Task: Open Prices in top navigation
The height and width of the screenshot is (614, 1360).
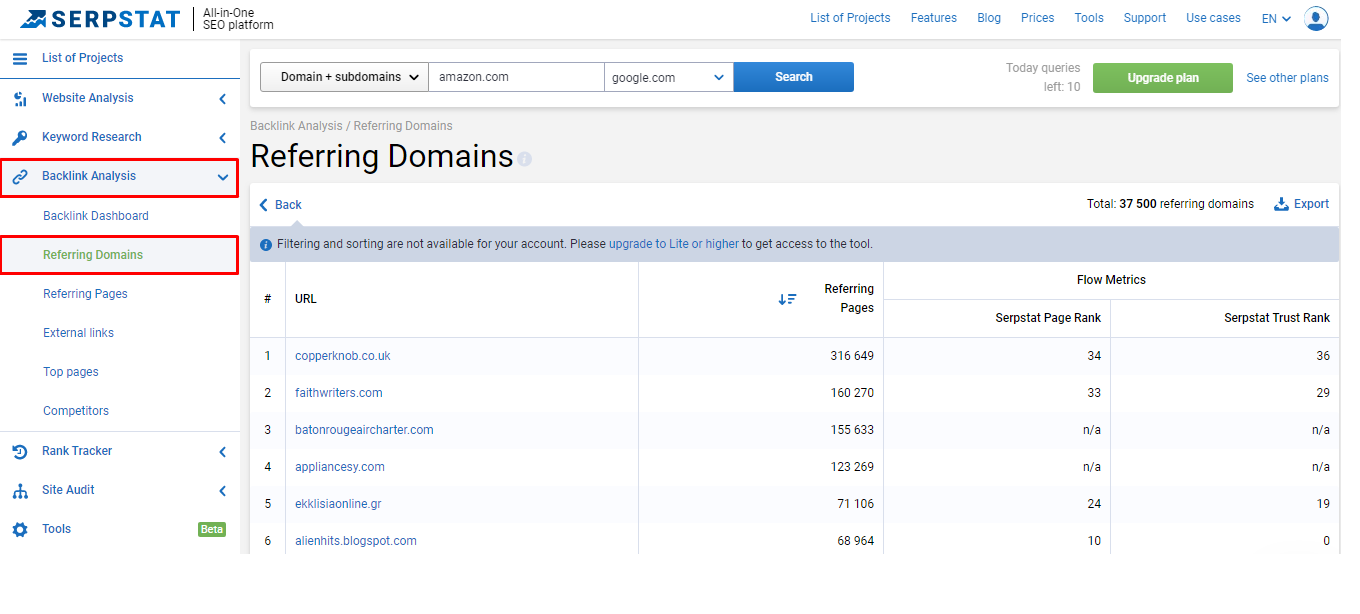Action: pyautogui.click(x=1038, y=18)
